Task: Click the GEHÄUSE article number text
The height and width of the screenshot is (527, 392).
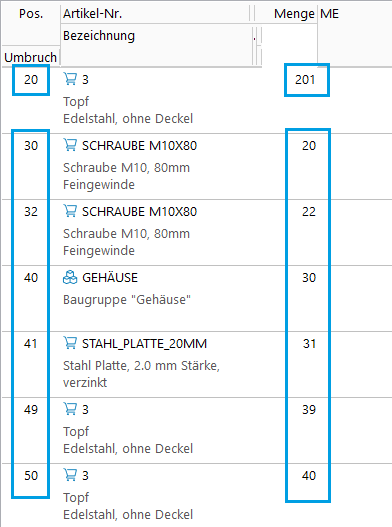Action: point(110,278)
